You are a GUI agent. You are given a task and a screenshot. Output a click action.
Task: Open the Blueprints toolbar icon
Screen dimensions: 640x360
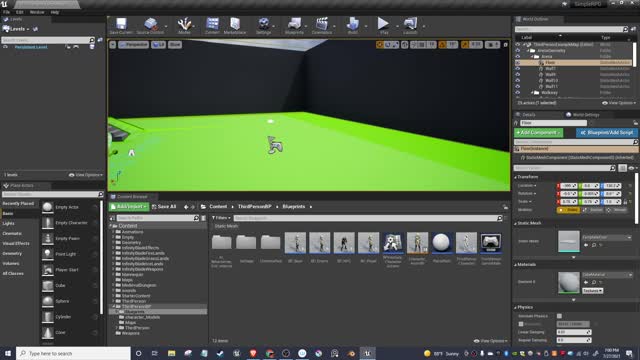pos(294,25)
